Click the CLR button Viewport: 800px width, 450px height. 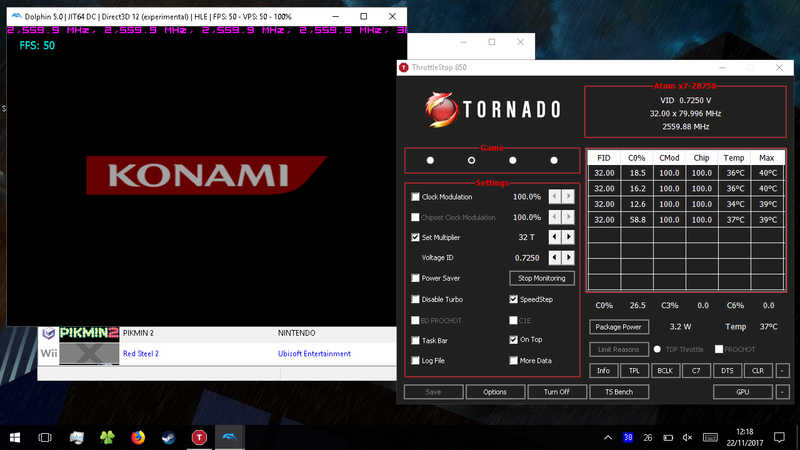pos(758,371)
